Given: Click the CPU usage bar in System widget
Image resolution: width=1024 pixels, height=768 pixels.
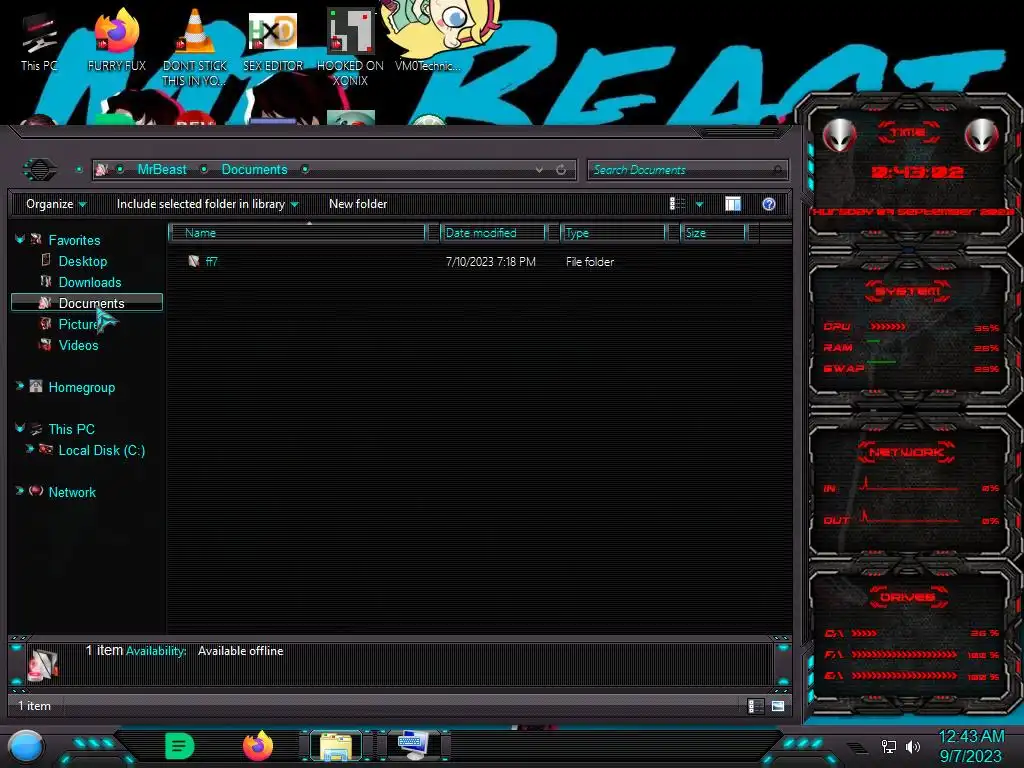Looking at the screenshot, I should [x=888, y=327].
